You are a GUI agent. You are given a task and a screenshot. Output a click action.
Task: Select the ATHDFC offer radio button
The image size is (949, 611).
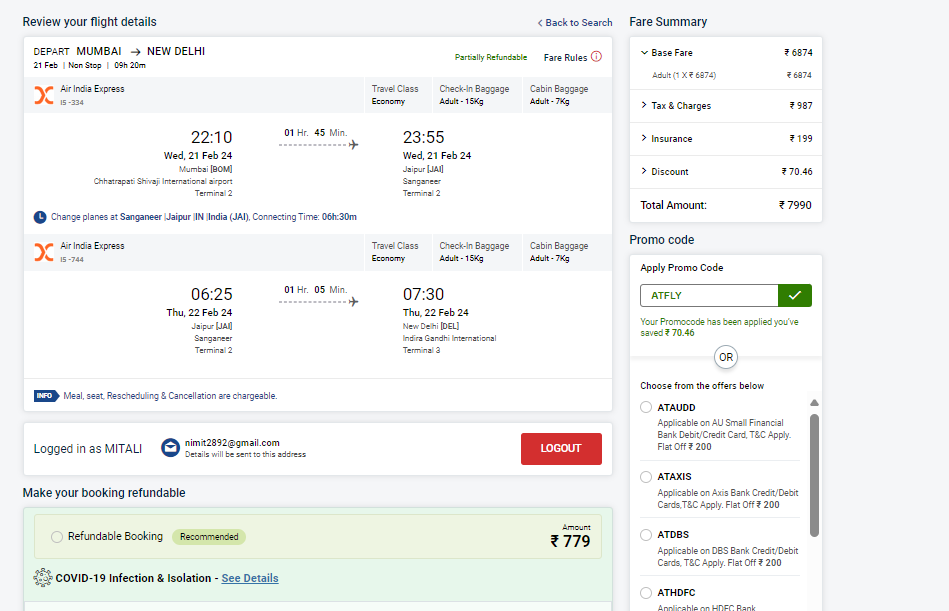coord(646,593)
